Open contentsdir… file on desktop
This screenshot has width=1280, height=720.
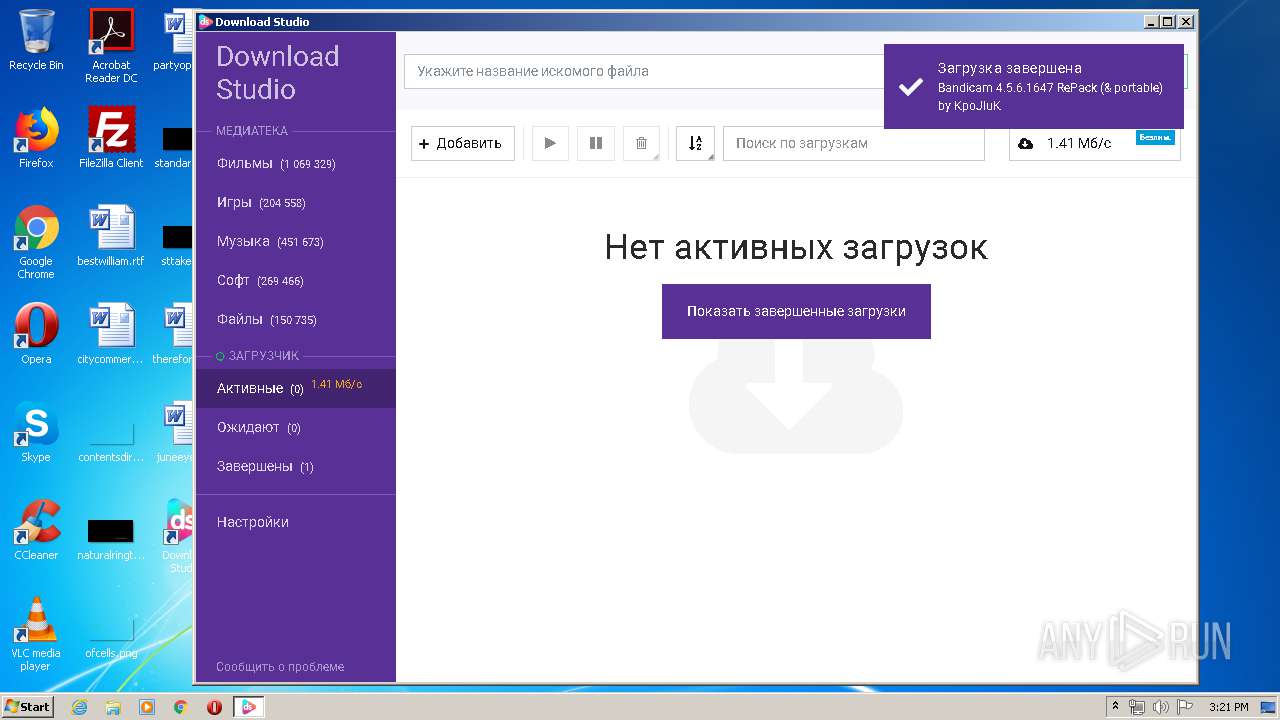[111, 440]
